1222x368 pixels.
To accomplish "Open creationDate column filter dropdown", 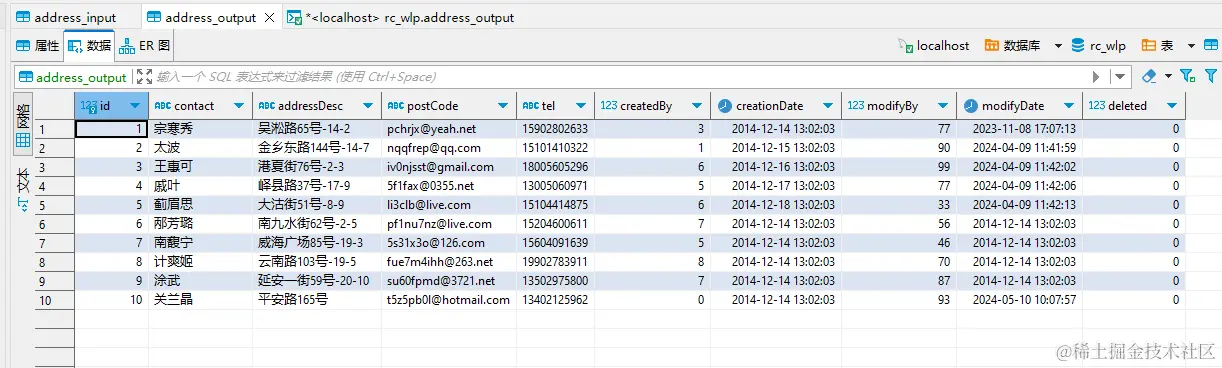I will tap(829, 106).
